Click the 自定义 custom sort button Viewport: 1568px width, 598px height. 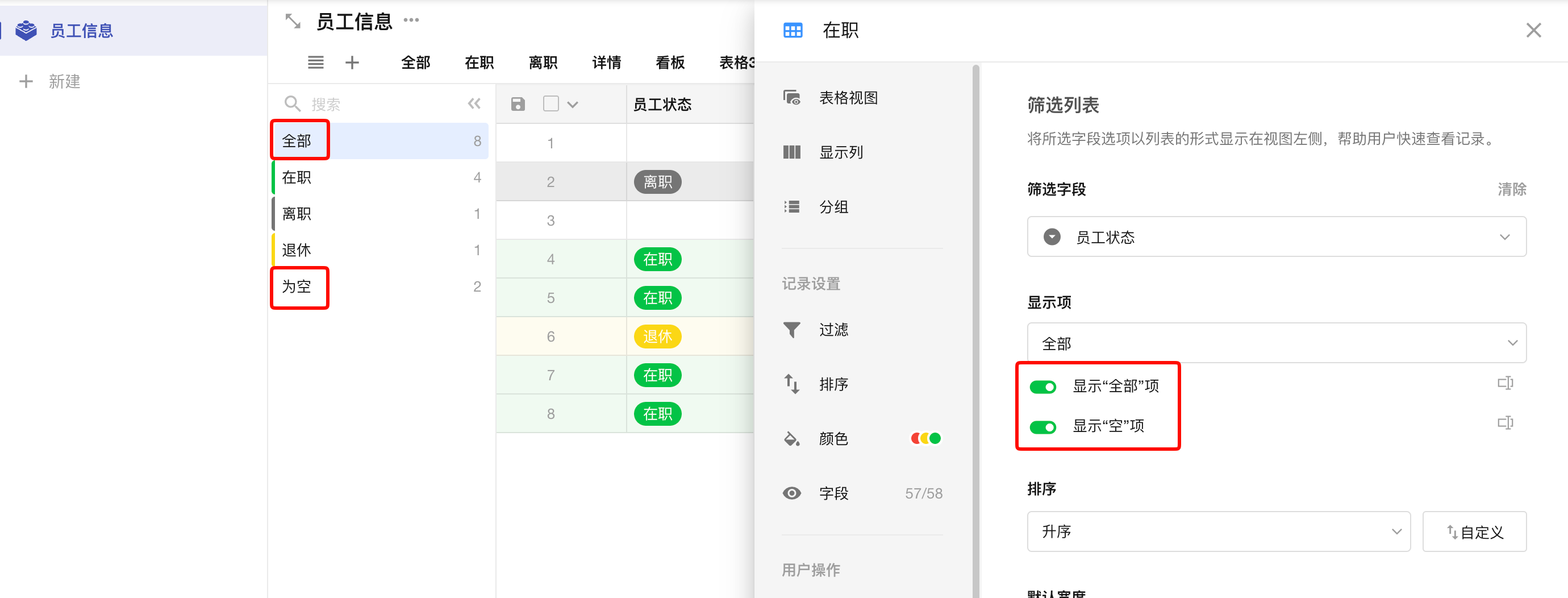pyautogui.click(x=1474, y=531)
